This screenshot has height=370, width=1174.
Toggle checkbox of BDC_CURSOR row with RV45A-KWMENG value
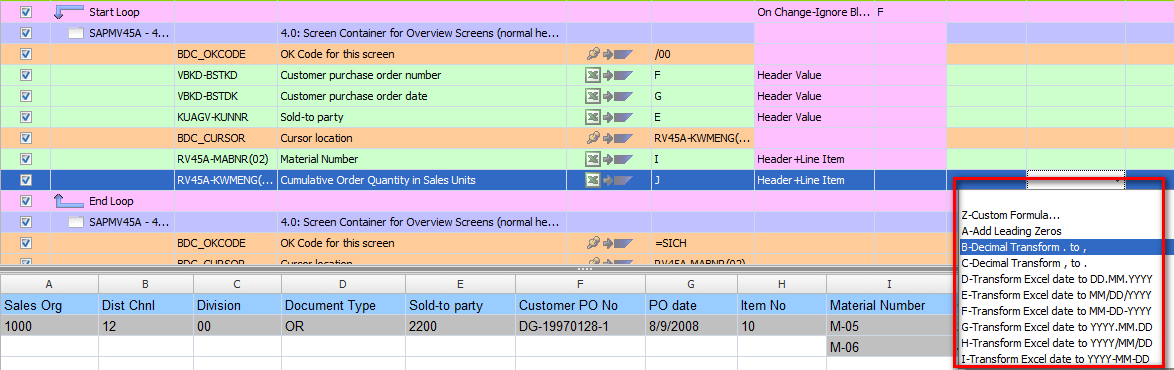[x=26, y=138]
